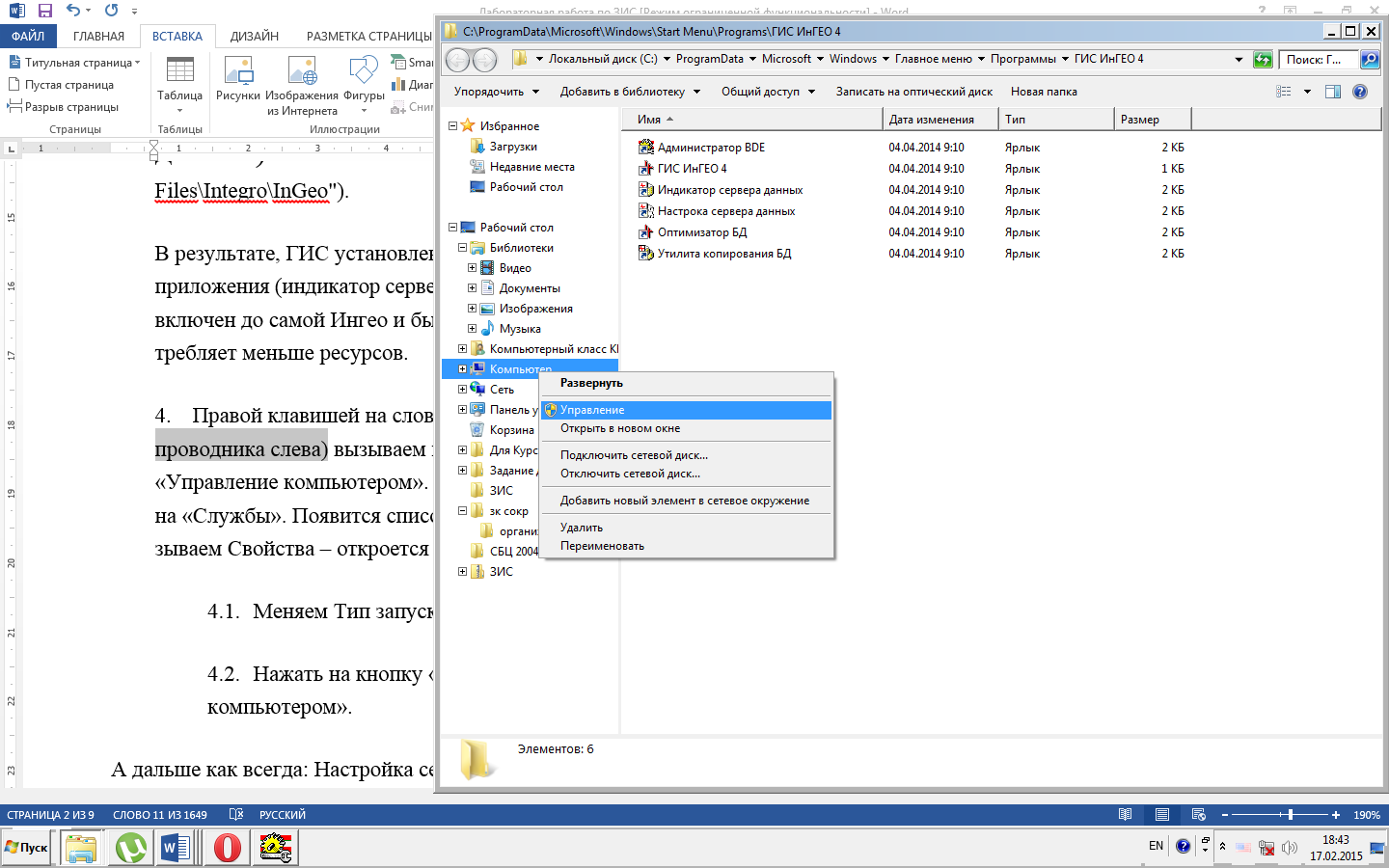Click the Forward navigation arrow in Explorer
Viewport: 1389px width, 868px height.
tap(484, 60)
